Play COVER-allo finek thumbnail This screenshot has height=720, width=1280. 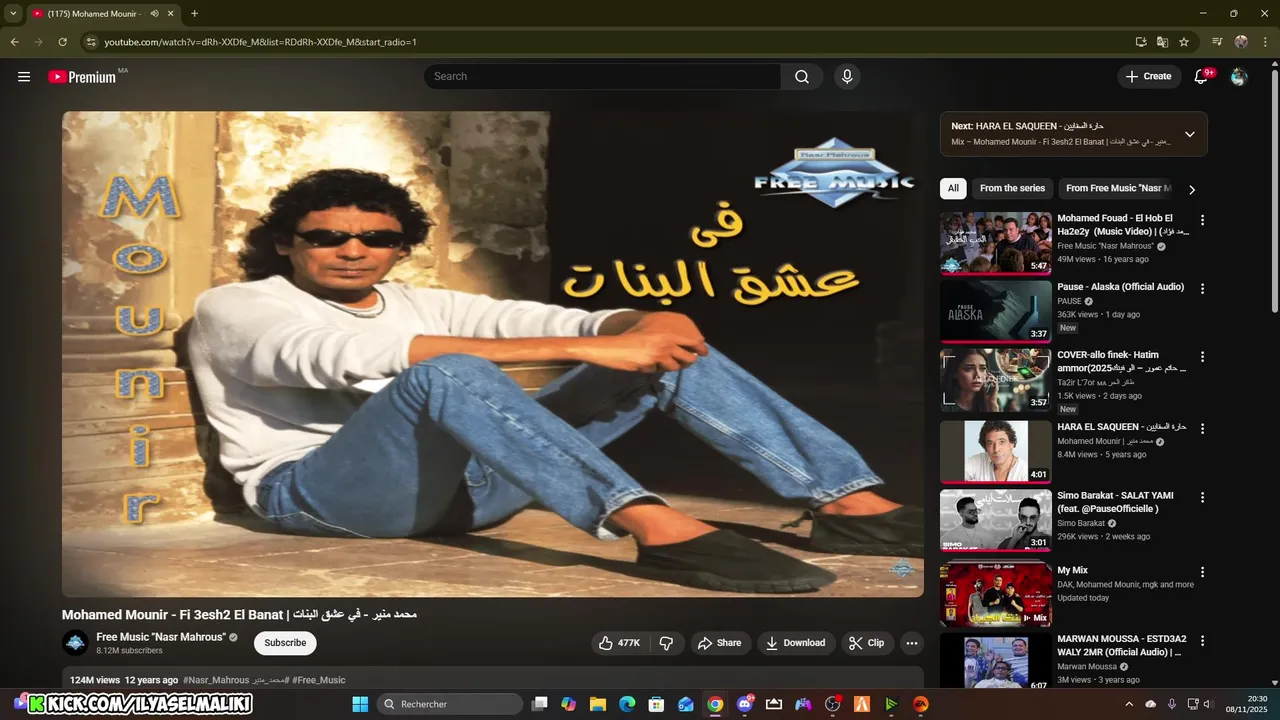click(996, 380)
